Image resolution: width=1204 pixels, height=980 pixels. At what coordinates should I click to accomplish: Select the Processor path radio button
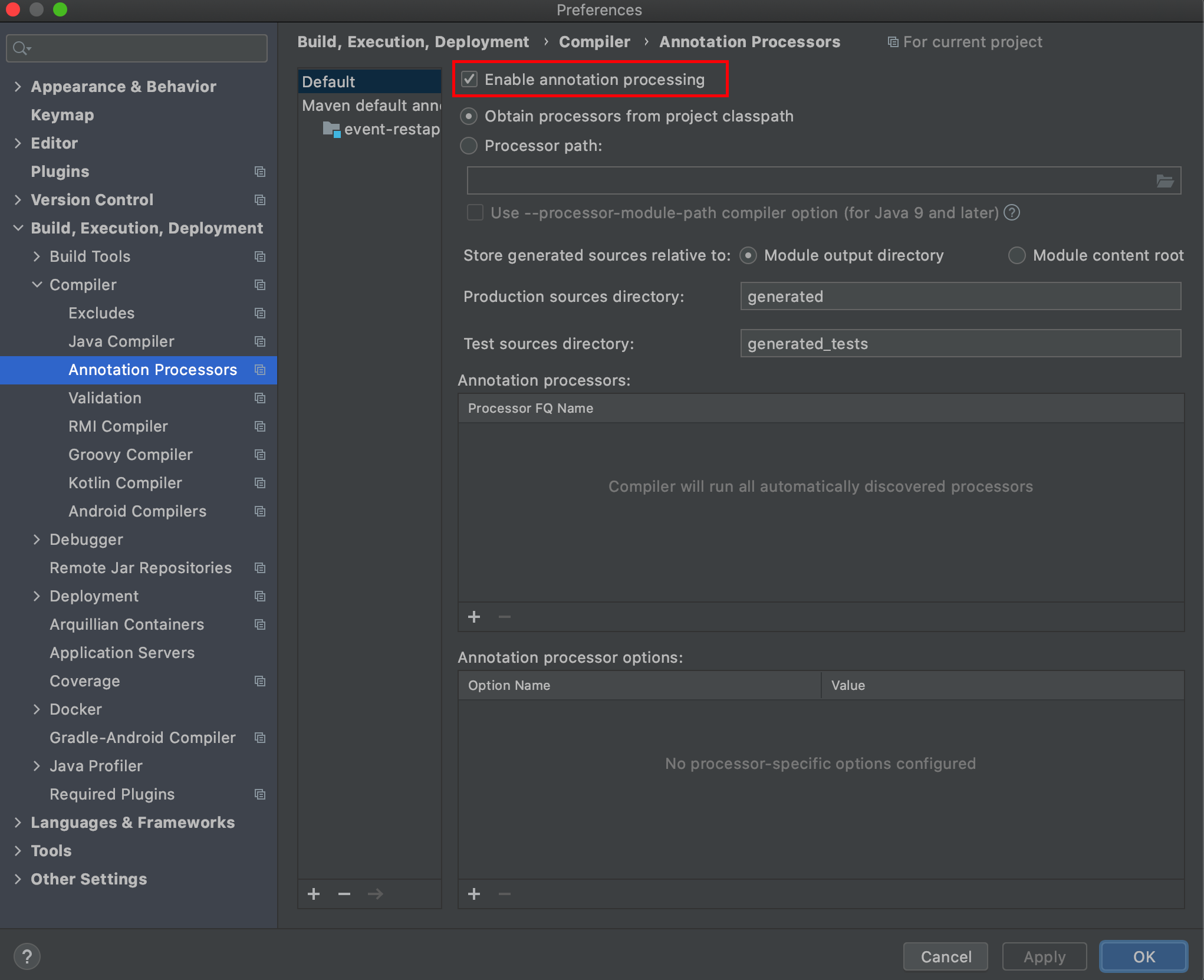coord(469,146)
